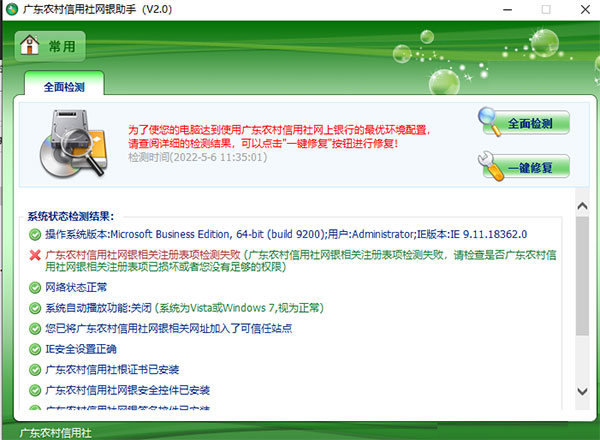Select the IE安全设置正确 text

pos(81,349)
